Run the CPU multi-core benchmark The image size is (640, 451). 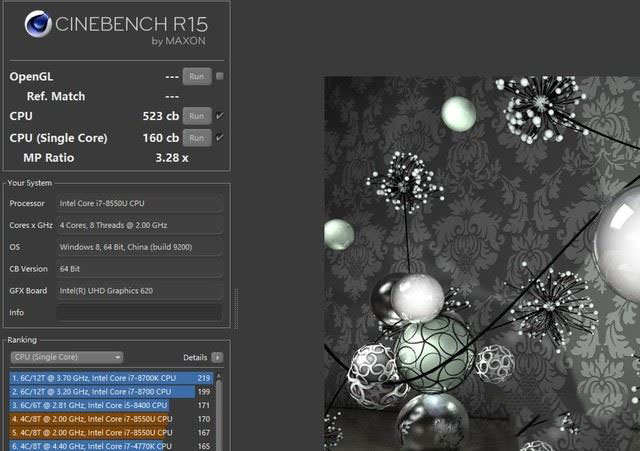point(197,116)
